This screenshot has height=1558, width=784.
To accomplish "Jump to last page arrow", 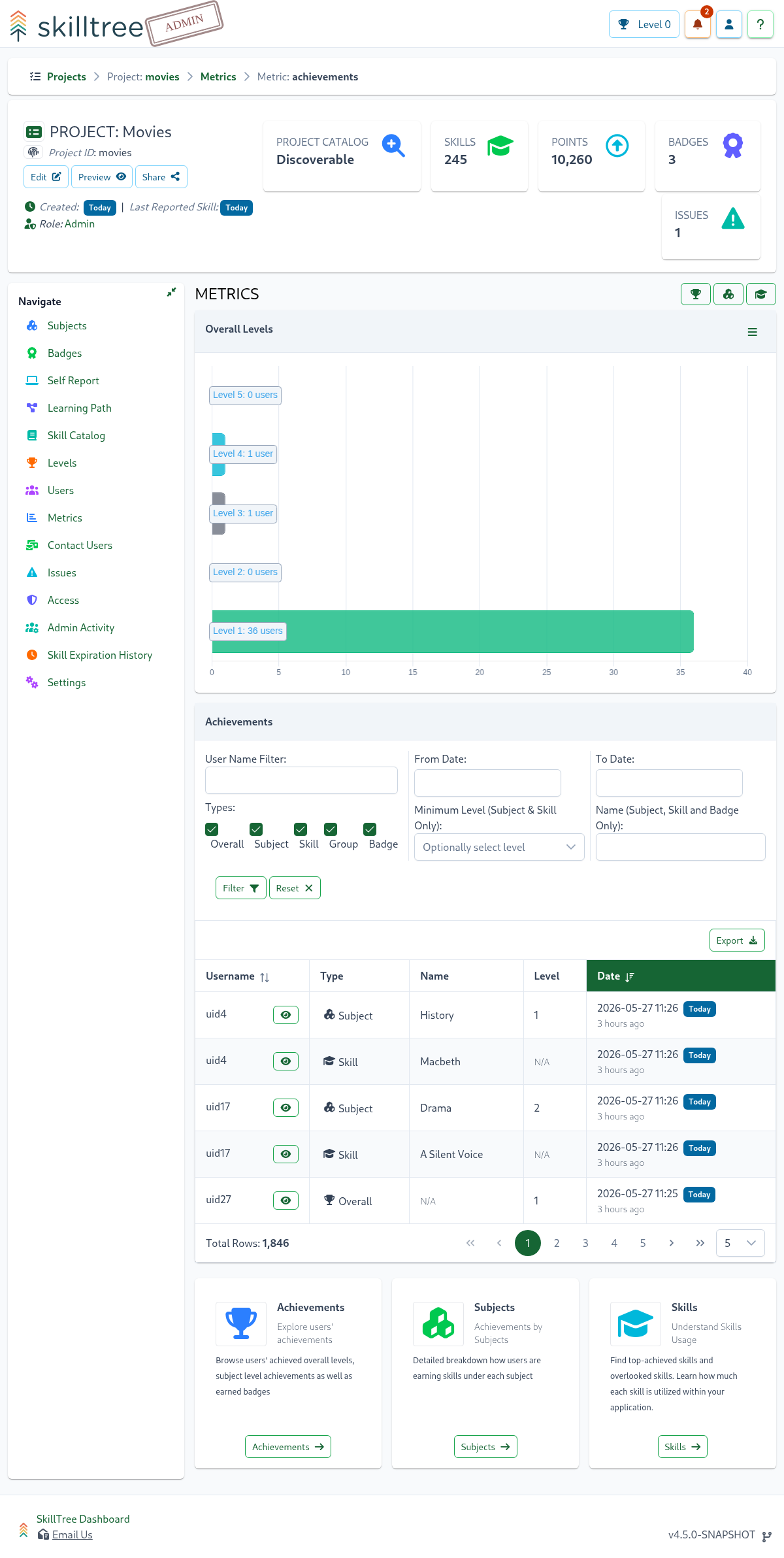I will tap(700, 1243).
